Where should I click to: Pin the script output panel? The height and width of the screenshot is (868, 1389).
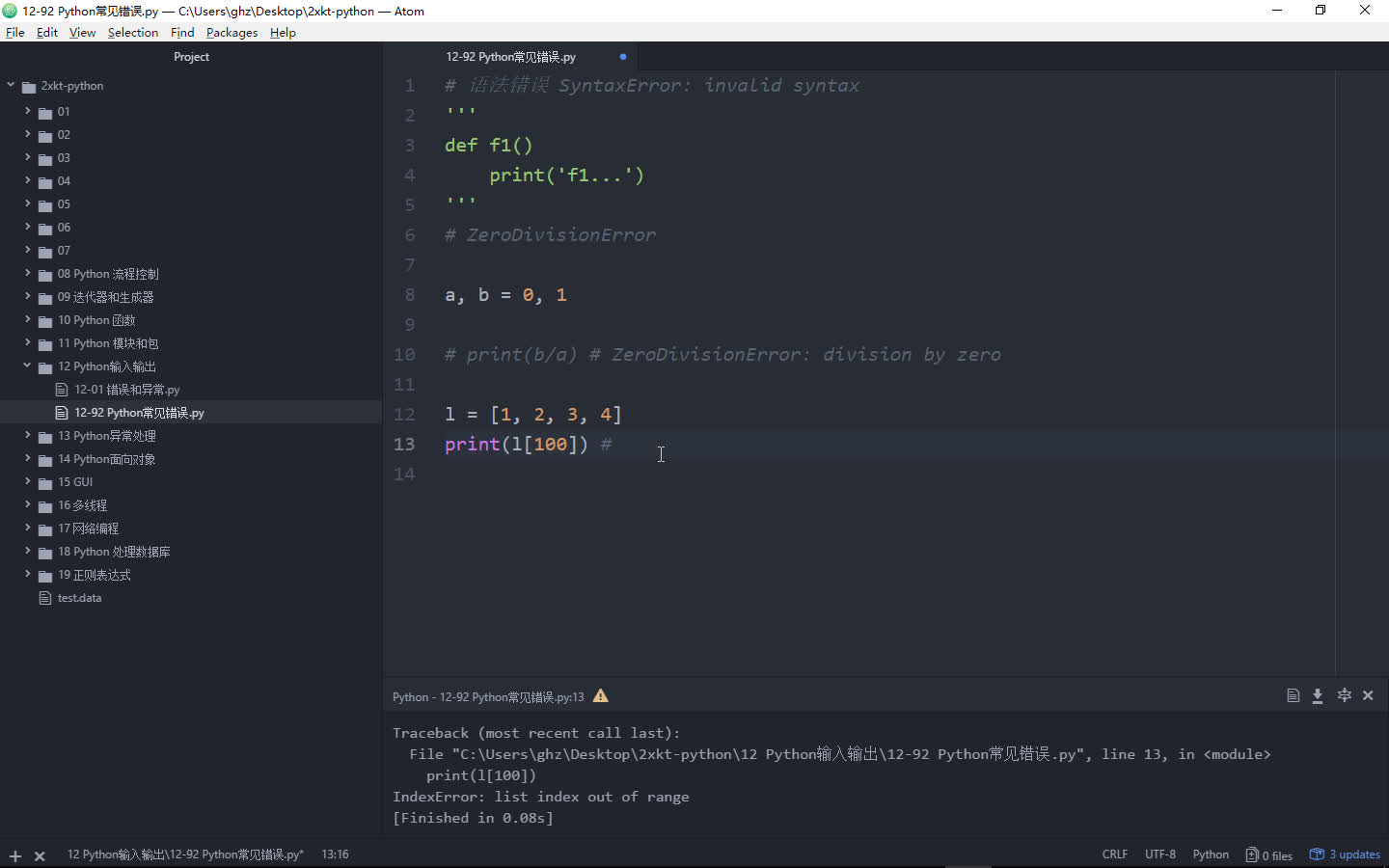point(1344,695)
